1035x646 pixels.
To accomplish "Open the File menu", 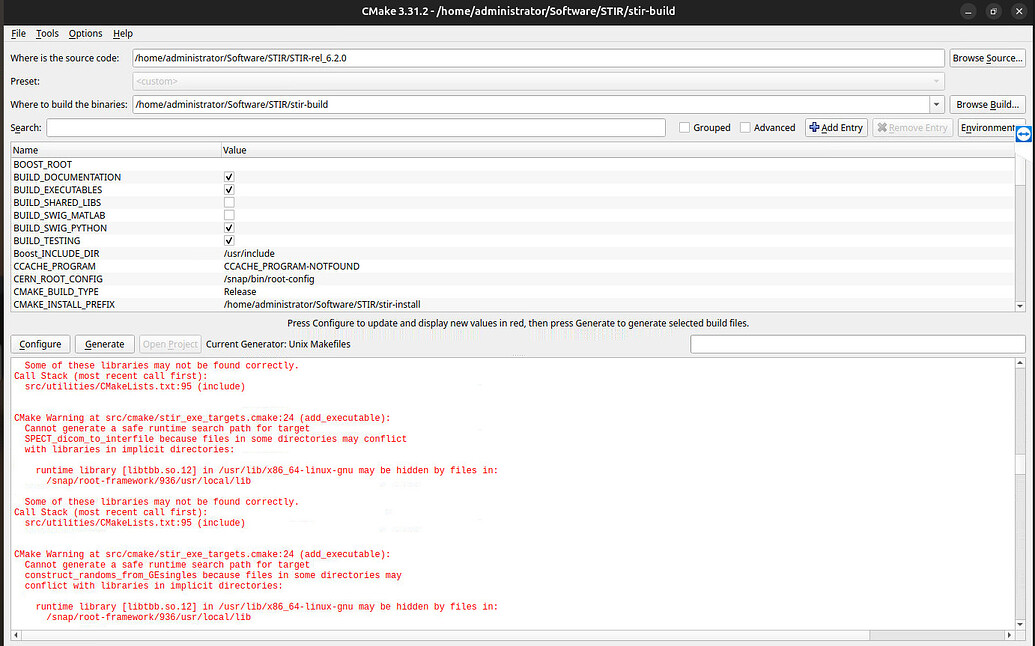I will coord(18,33).
